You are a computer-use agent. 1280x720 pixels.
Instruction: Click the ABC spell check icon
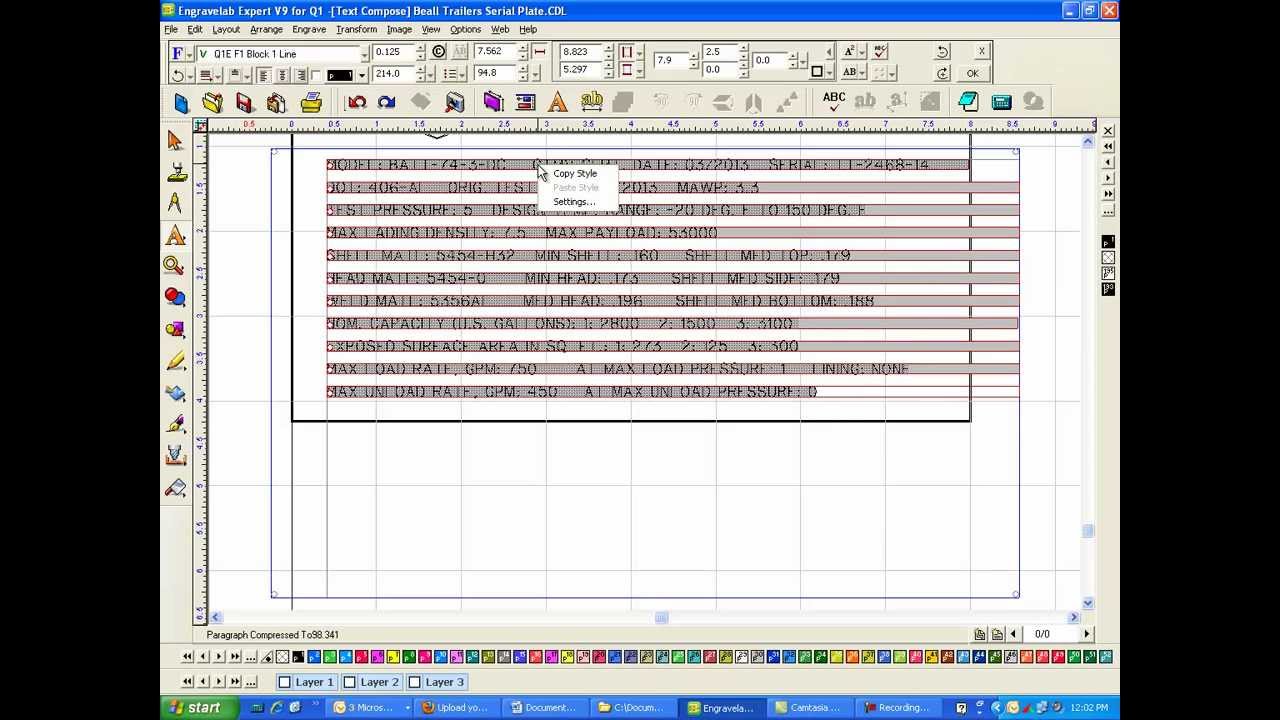coord(833,102)
